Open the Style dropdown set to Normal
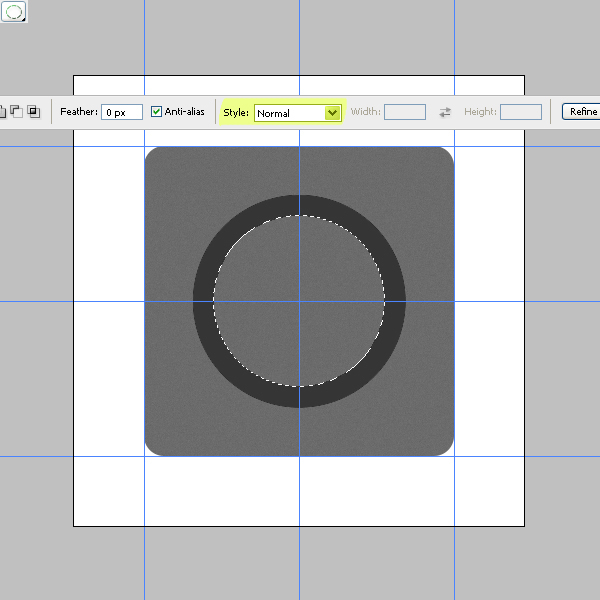The height and width of the screenshot is (600, 600). click(x=297, y=113)
